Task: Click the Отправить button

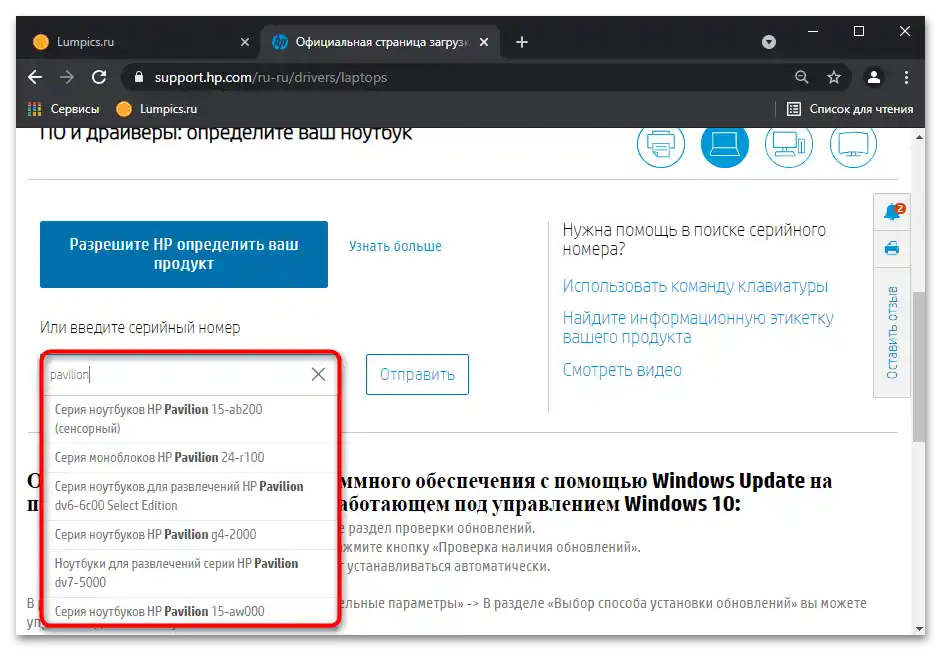Action: pyautogui.click(x=417, y=374)
